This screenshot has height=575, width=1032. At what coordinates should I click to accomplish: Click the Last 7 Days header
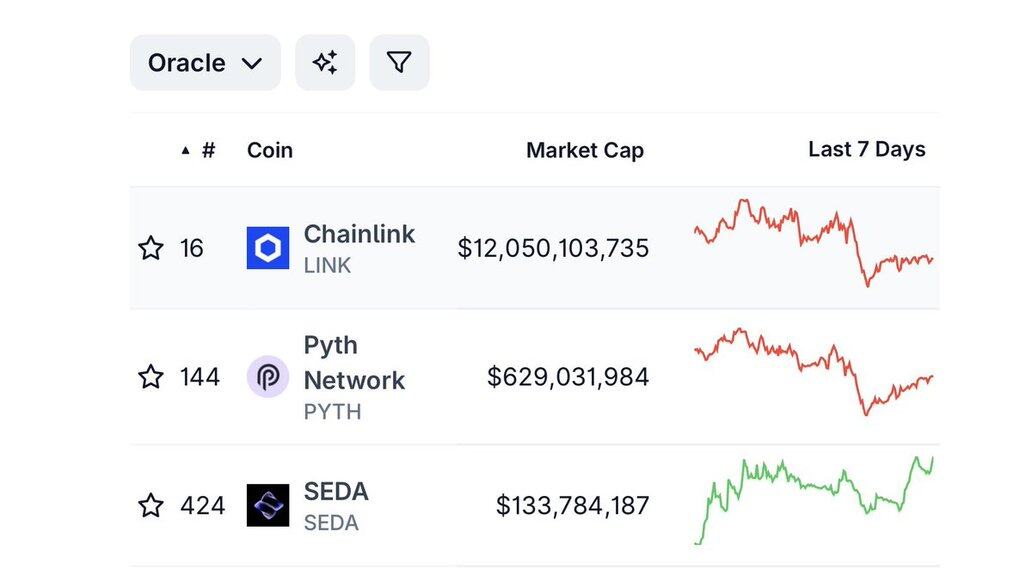coord(866,150)
